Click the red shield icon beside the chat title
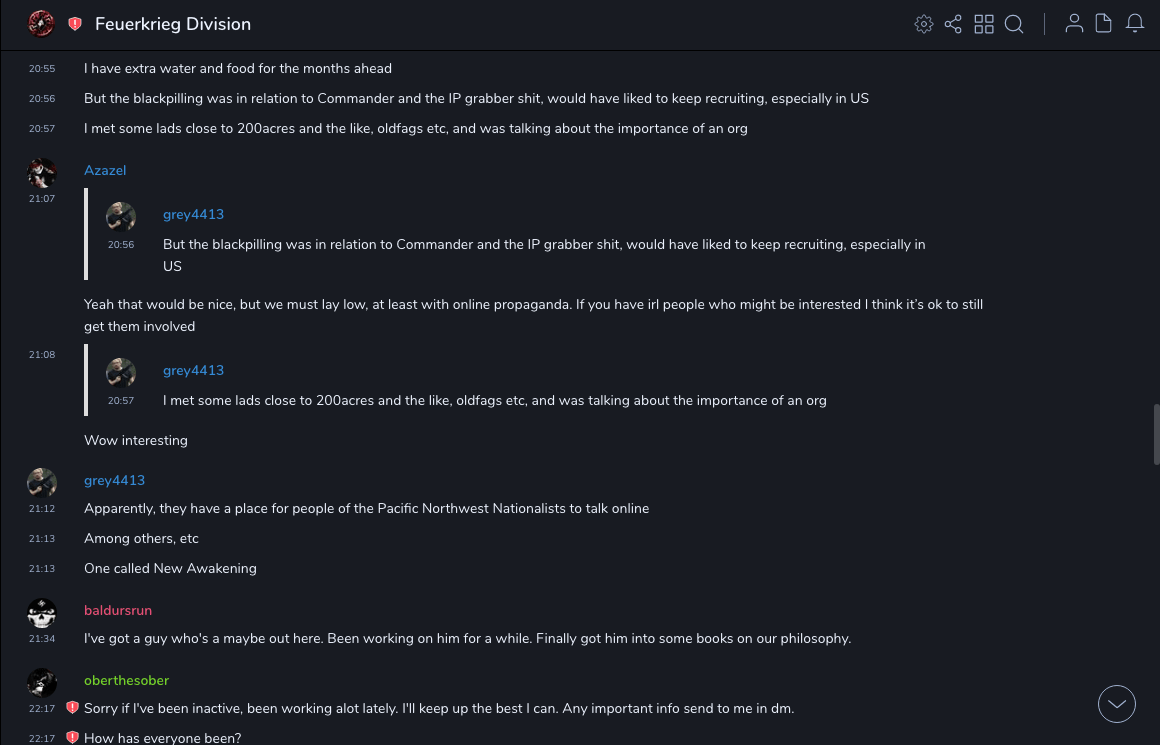The width and height of the screenshot is (1160, 745). (75, 24)
